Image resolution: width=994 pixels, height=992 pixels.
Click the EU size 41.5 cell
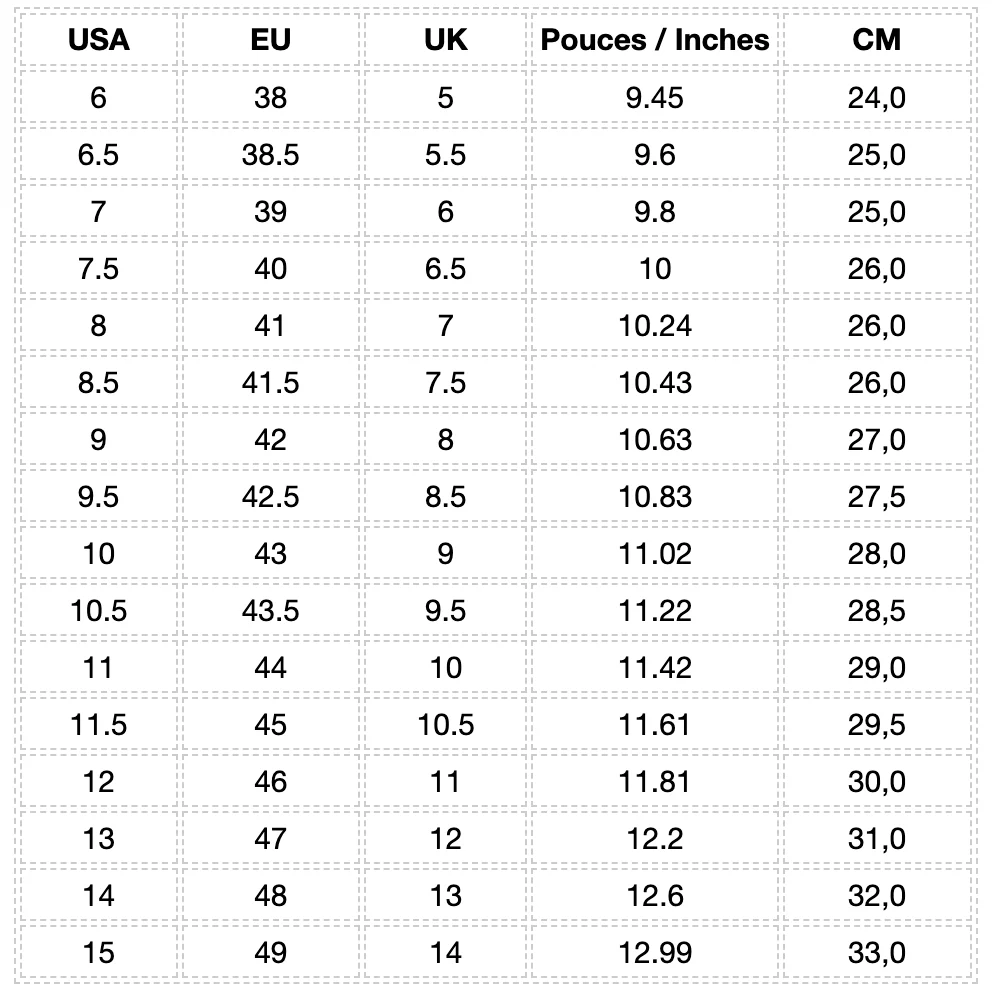270,382
